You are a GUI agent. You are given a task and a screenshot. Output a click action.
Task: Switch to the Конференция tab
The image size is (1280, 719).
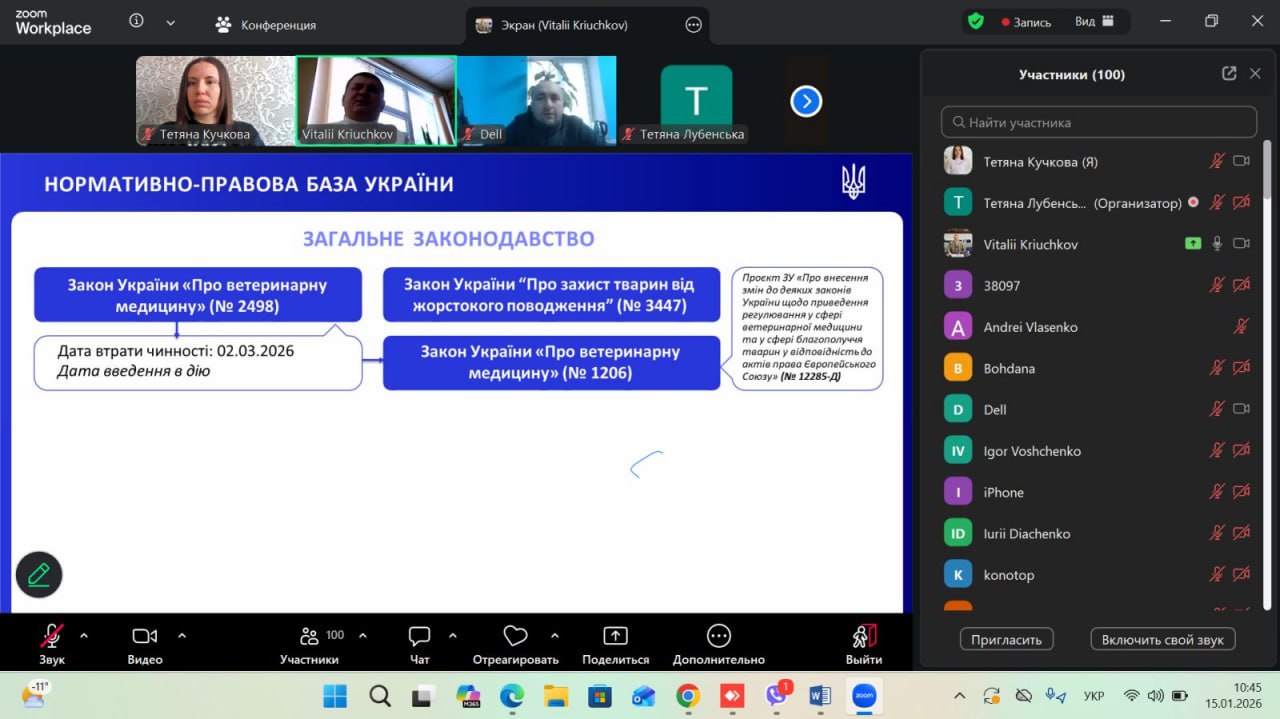pos(266,25)
